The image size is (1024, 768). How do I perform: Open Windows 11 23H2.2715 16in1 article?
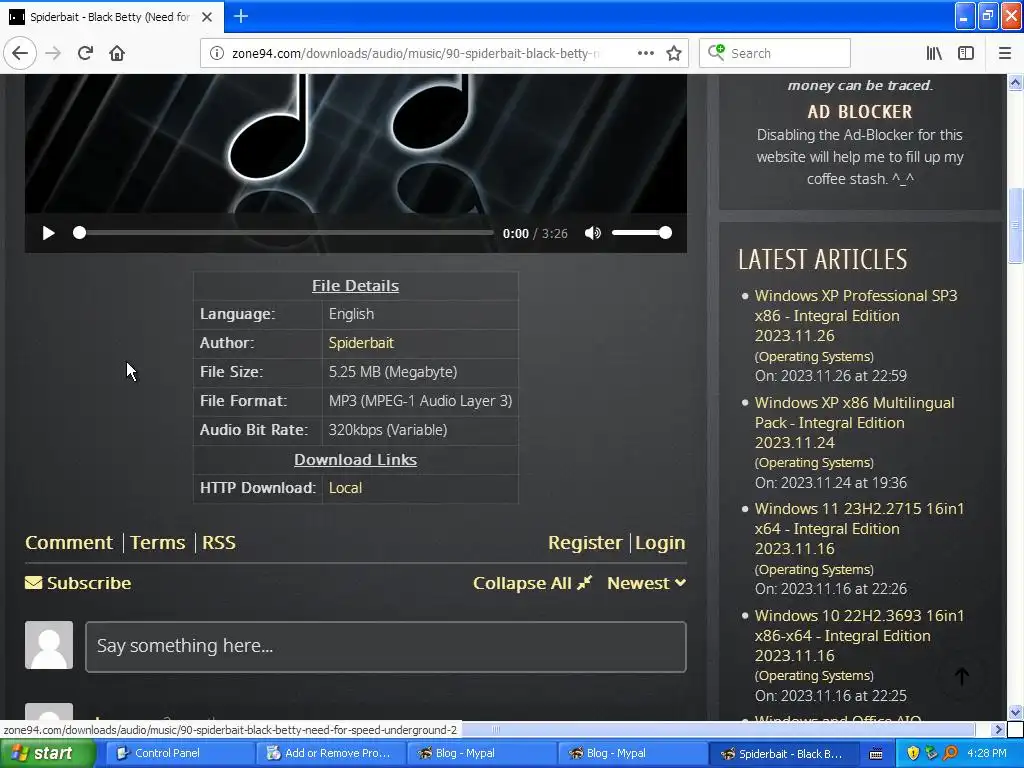click(x=859, y=528)
